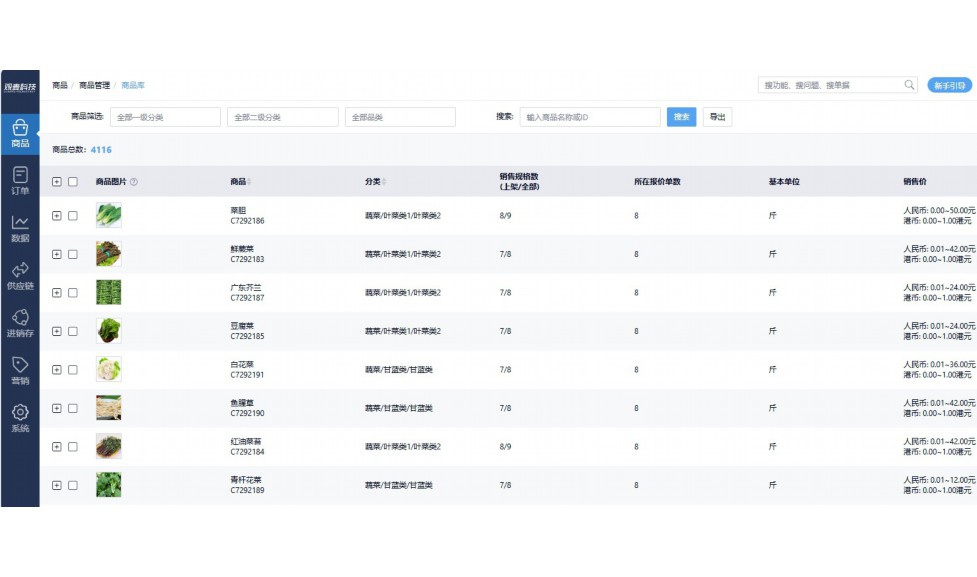Viewport: 977px width, 577px height.
Task: Click the 导出 export button
Action: 717,117
